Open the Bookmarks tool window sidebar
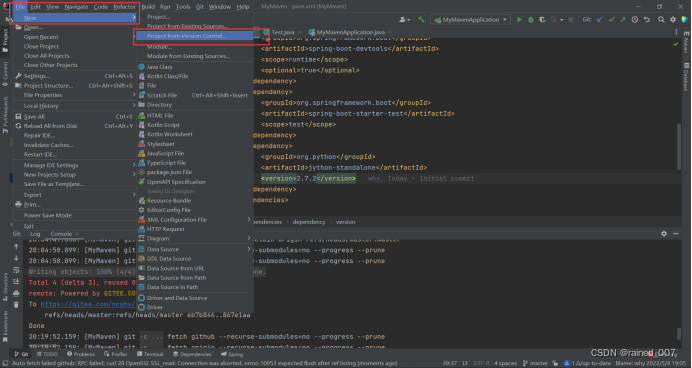This screenshot has height=368, width=692. pos(5,326)
